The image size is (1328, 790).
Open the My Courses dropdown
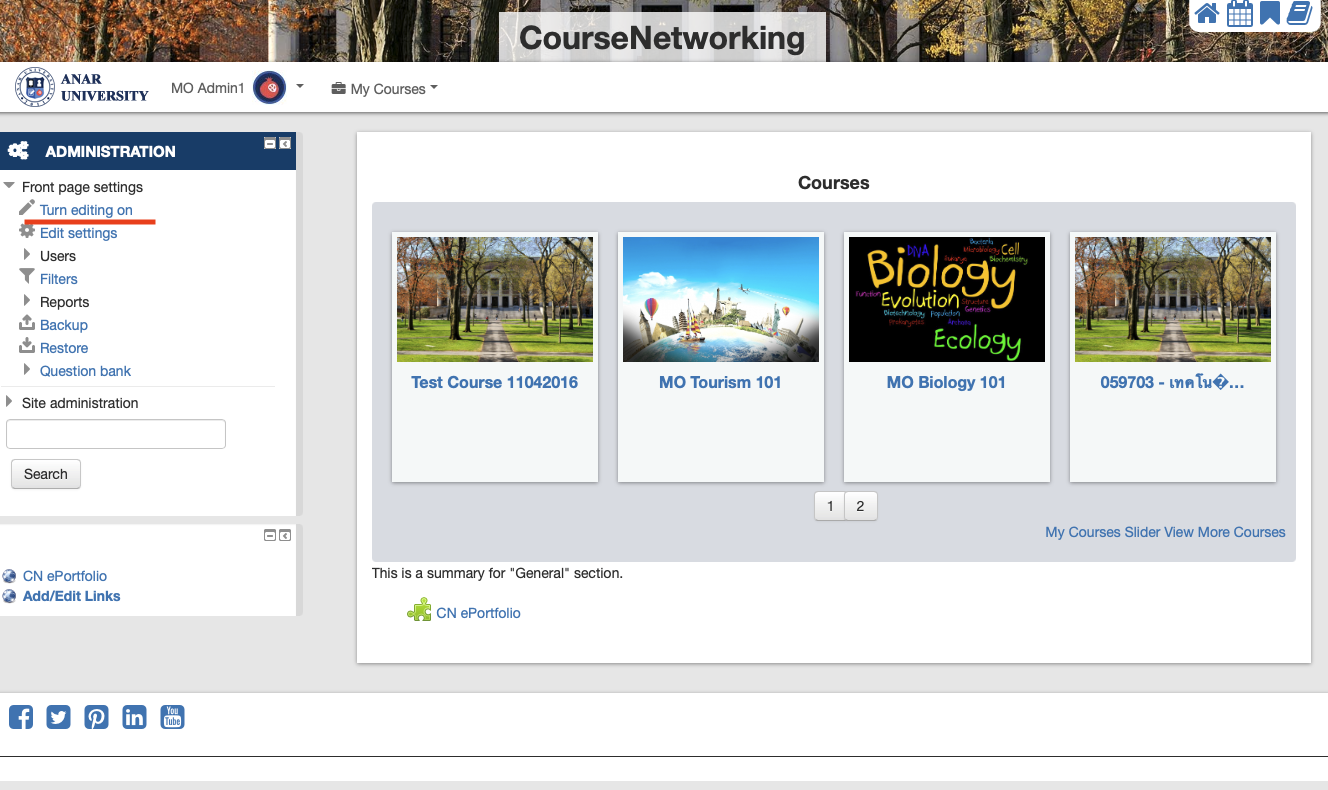coord(385,89)
